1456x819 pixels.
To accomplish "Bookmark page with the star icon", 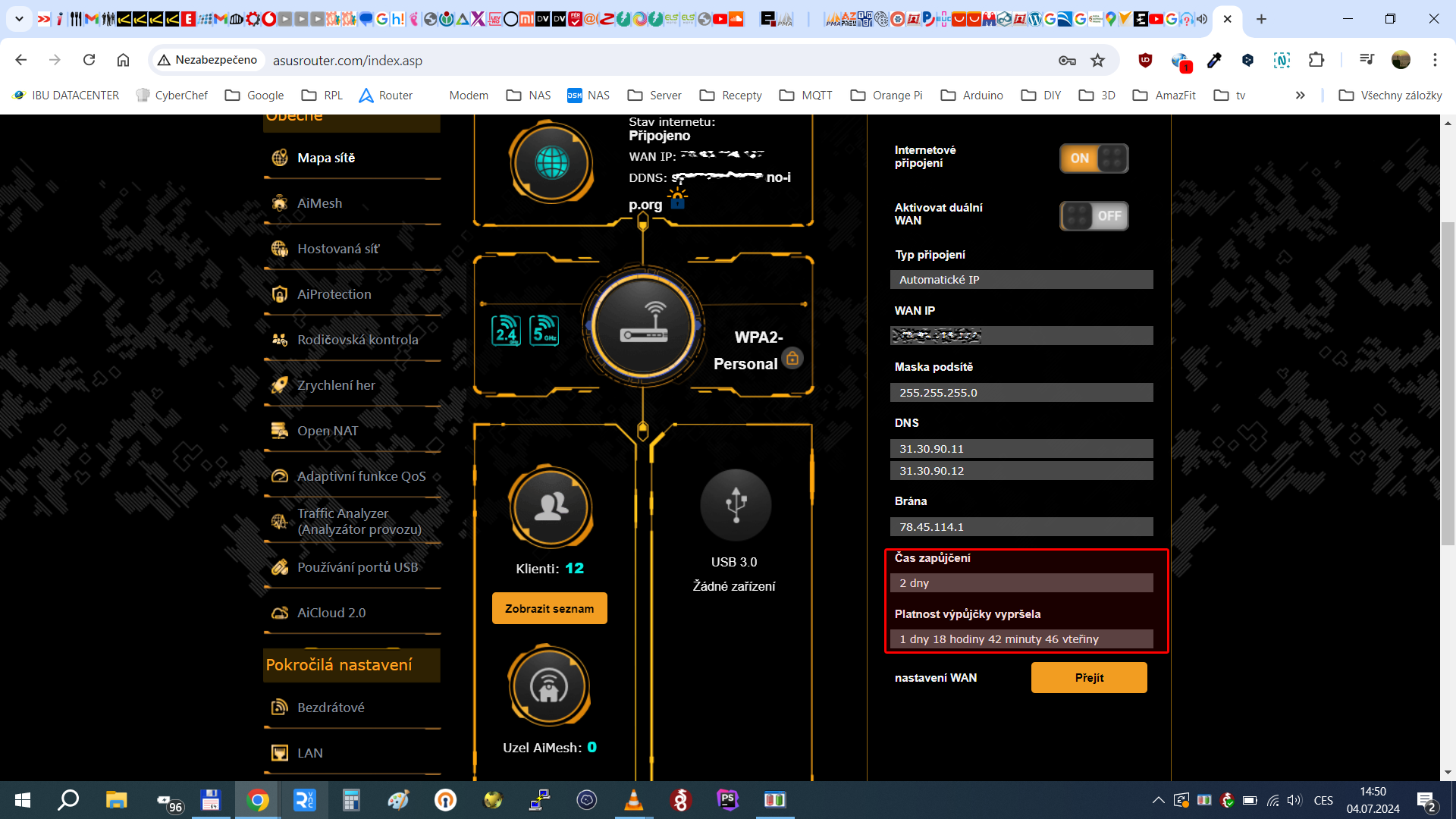I will (1097, 61).
